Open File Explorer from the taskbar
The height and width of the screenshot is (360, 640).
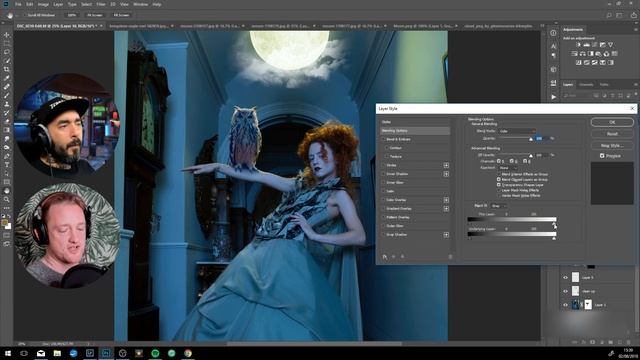pyautogui.click(x=57, y=353)
